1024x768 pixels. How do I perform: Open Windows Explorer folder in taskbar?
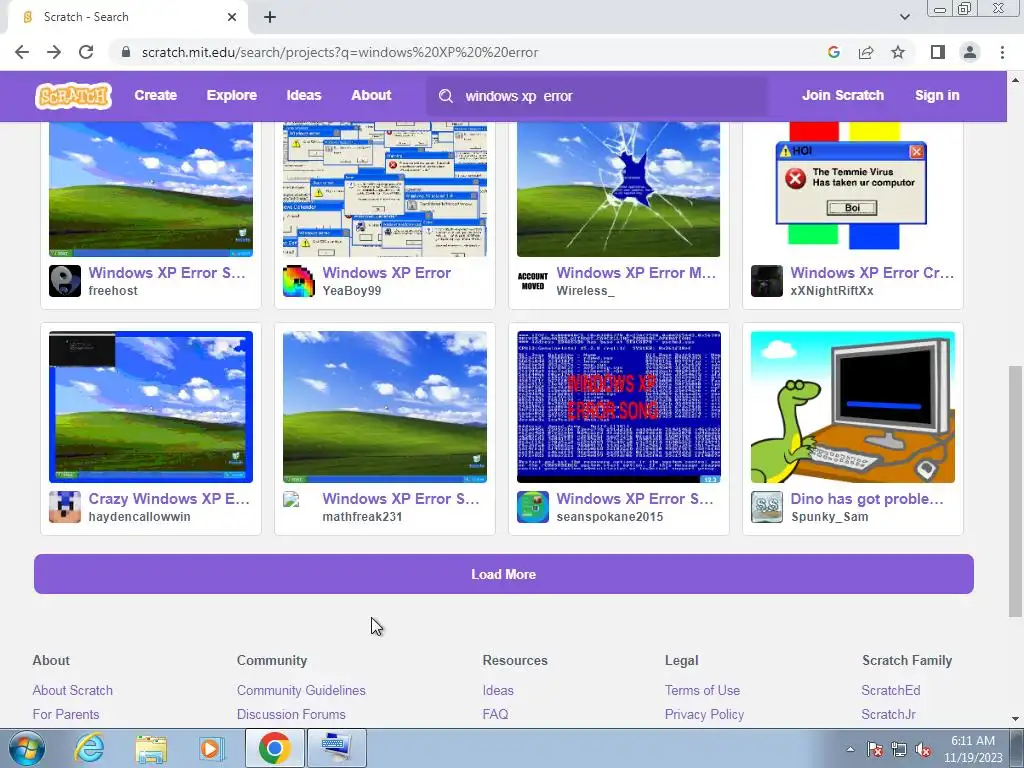(x=151, y=748)
